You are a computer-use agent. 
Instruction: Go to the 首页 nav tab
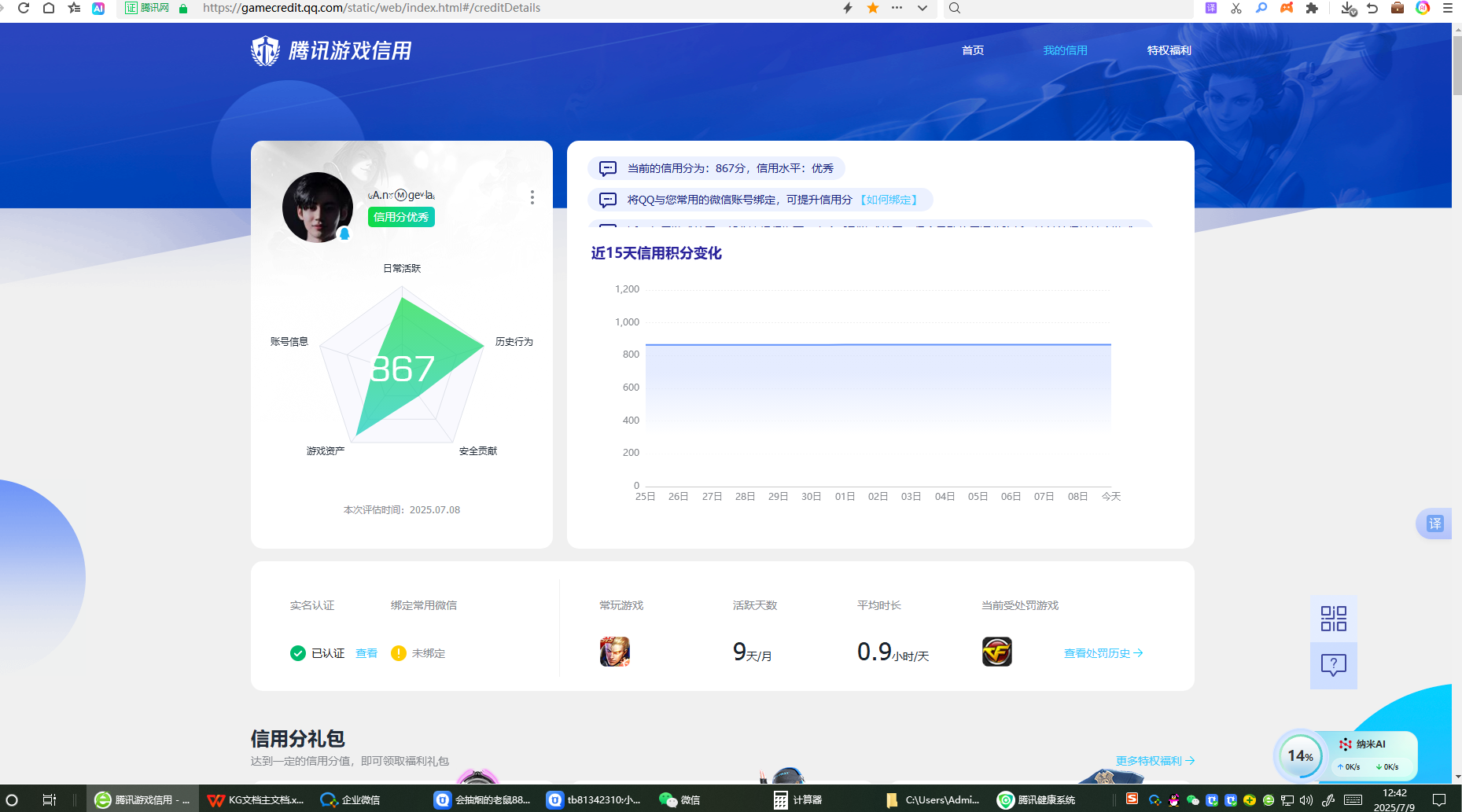973,50
